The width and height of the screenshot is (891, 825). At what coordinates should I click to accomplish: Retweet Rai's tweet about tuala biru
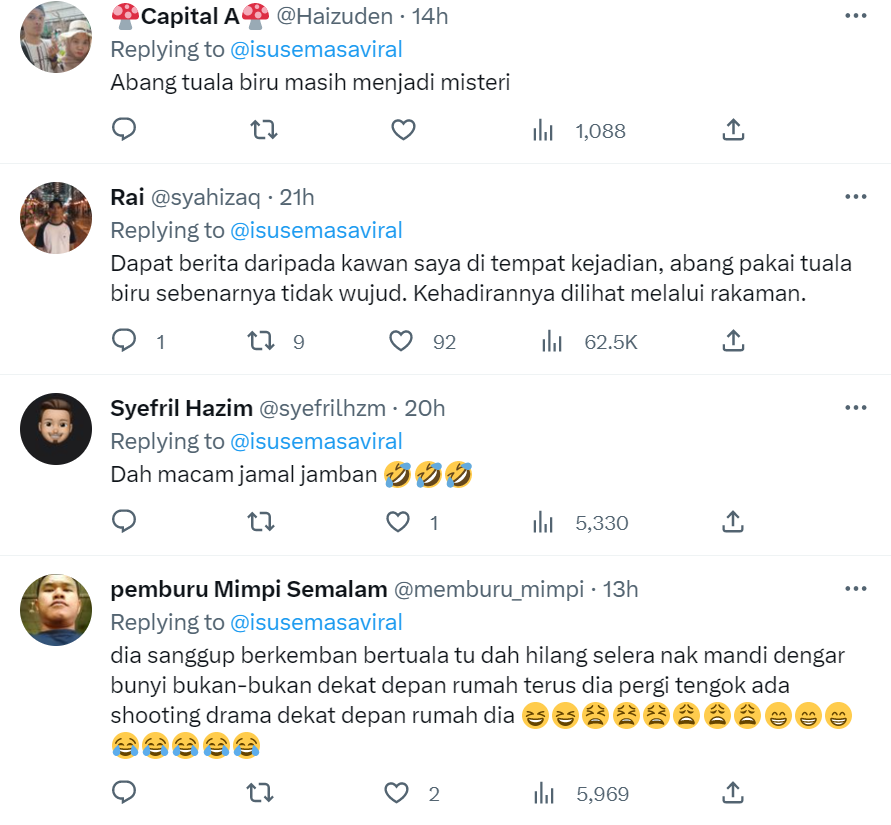[263, 342]
